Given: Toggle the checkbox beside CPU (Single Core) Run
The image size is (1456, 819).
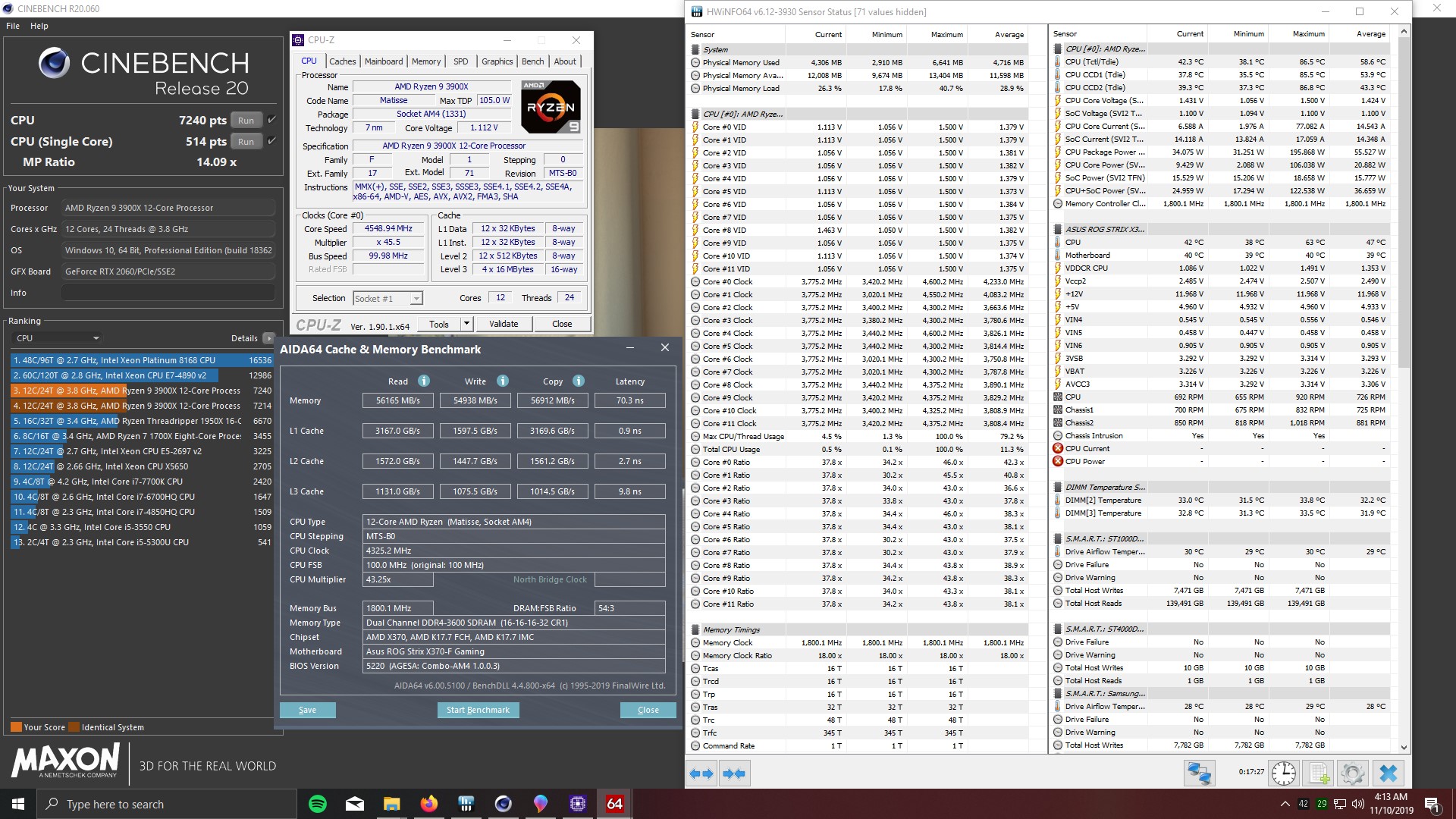Looking at the screenshot, I should (271, 141).
